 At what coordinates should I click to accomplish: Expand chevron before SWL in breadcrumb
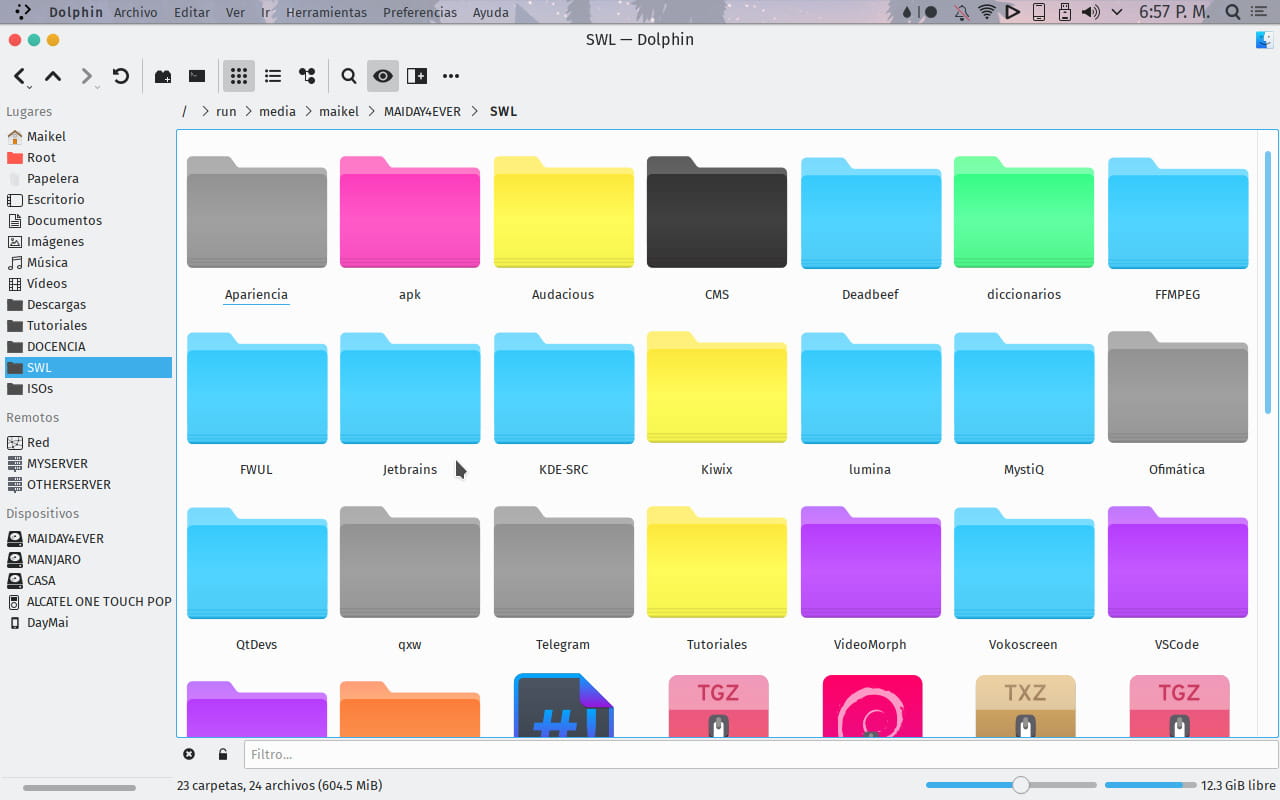[474, 112]
